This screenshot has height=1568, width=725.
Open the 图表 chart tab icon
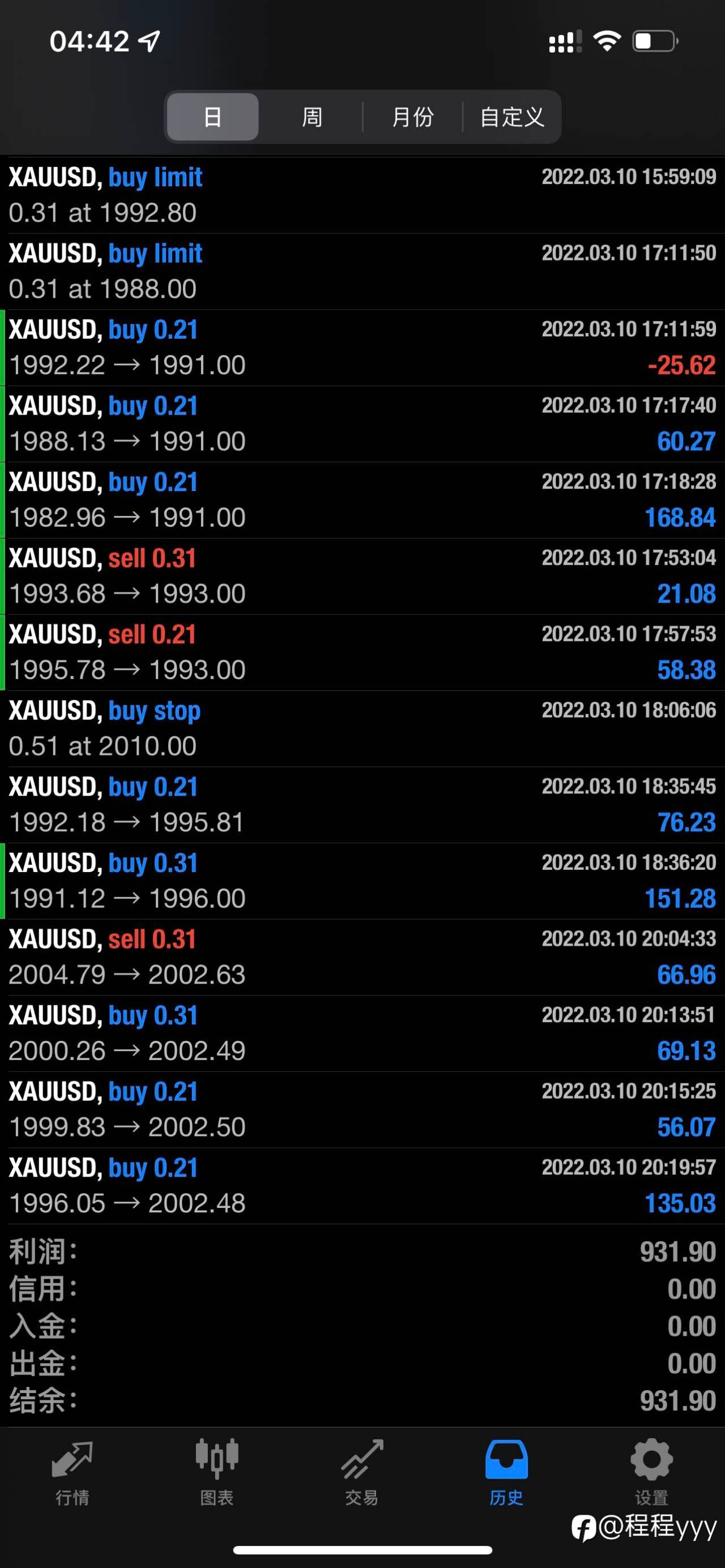[x=217, y=1459]
